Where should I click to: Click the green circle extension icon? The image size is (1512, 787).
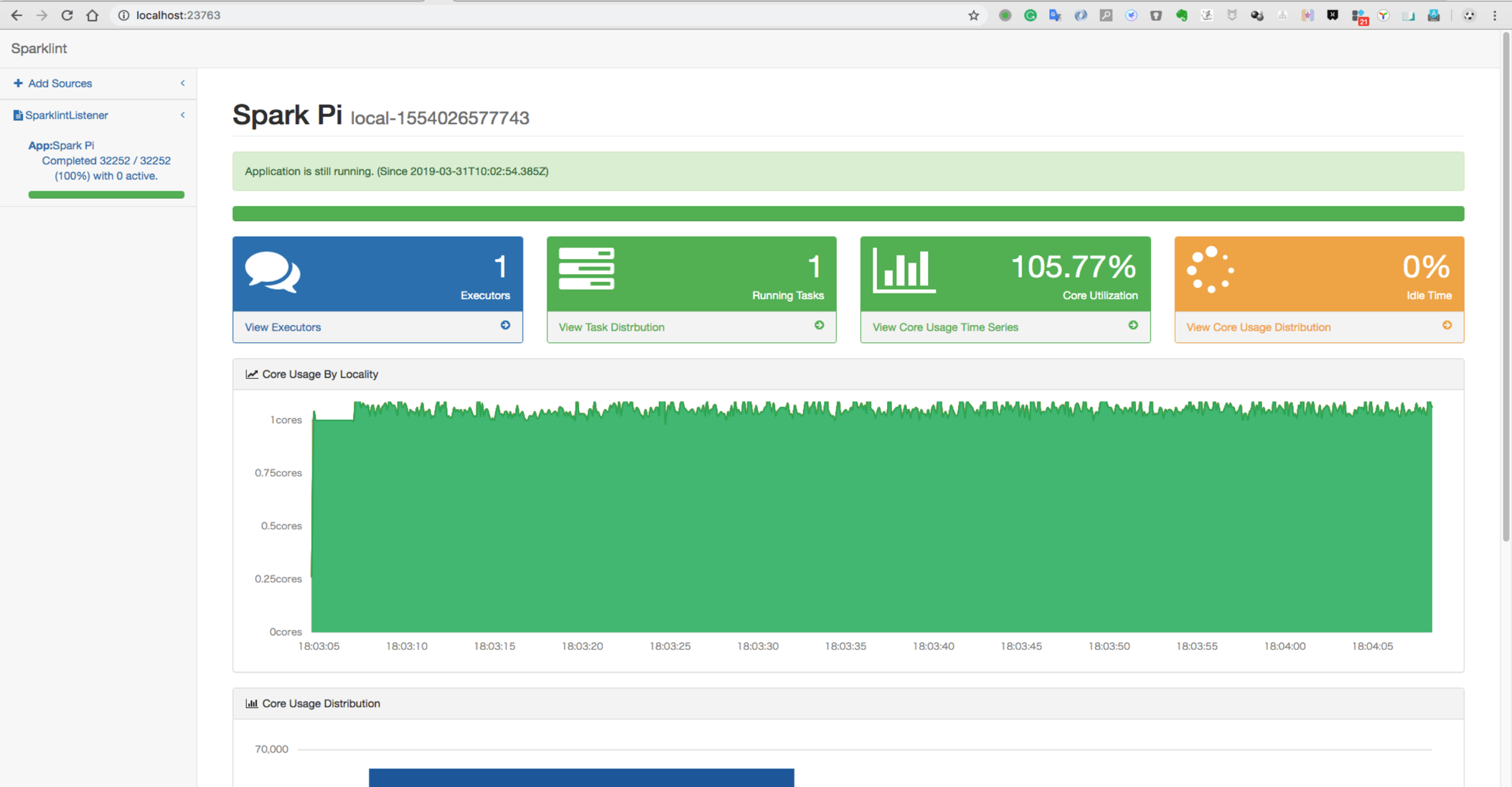(1005, 15)
